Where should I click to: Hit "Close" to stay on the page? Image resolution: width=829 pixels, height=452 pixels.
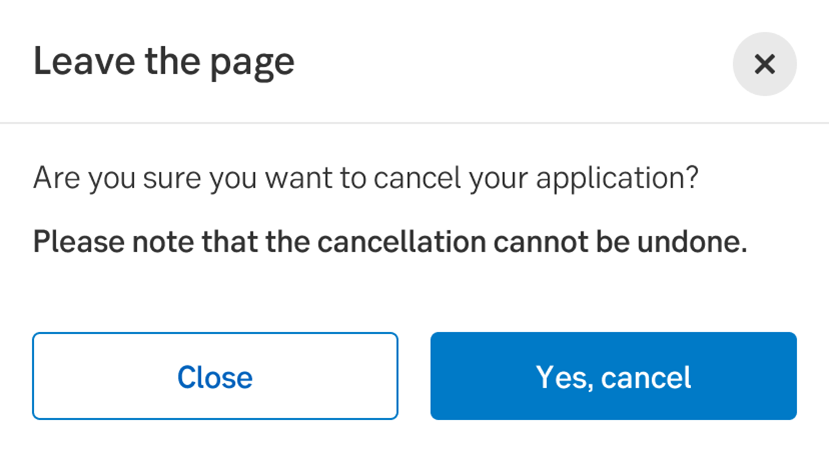215,376
